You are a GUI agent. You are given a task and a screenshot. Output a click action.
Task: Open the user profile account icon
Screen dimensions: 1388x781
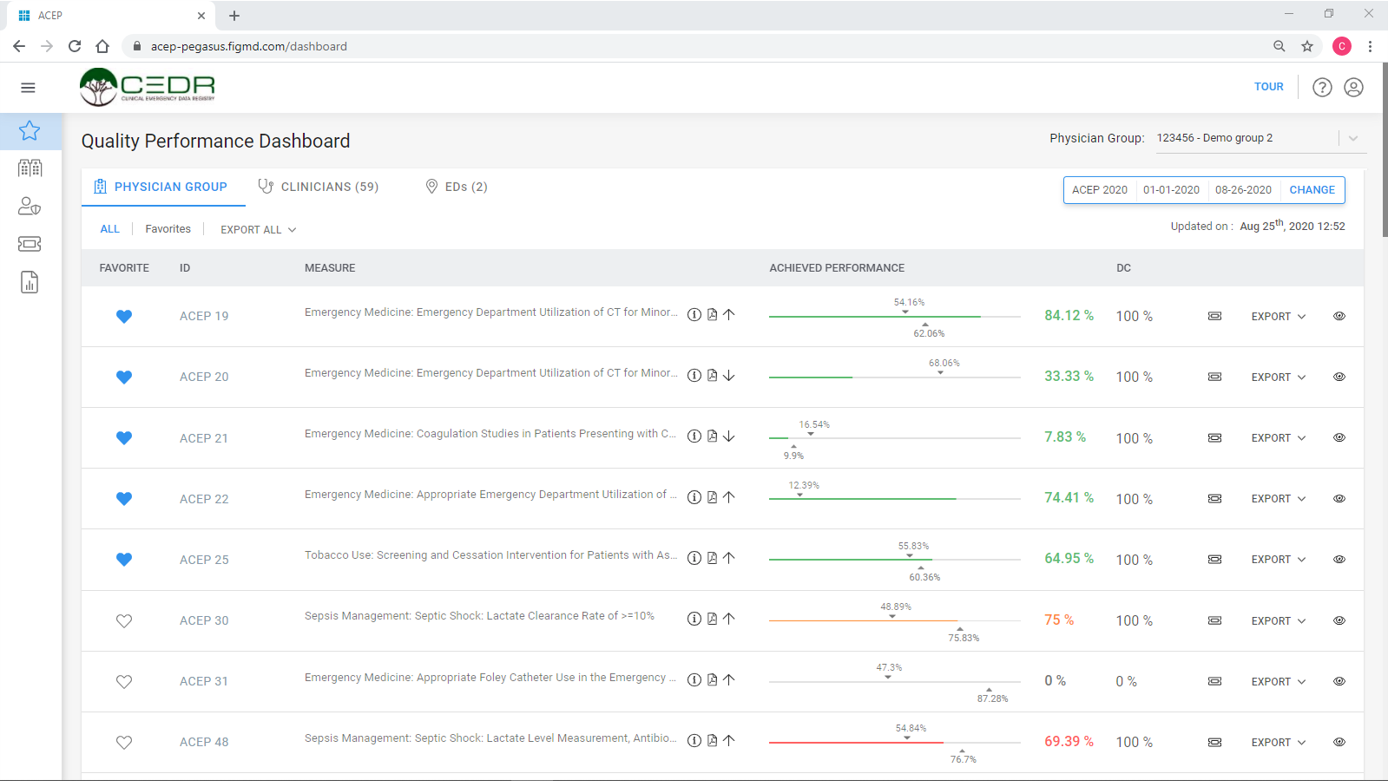[x=1353, y=88]
